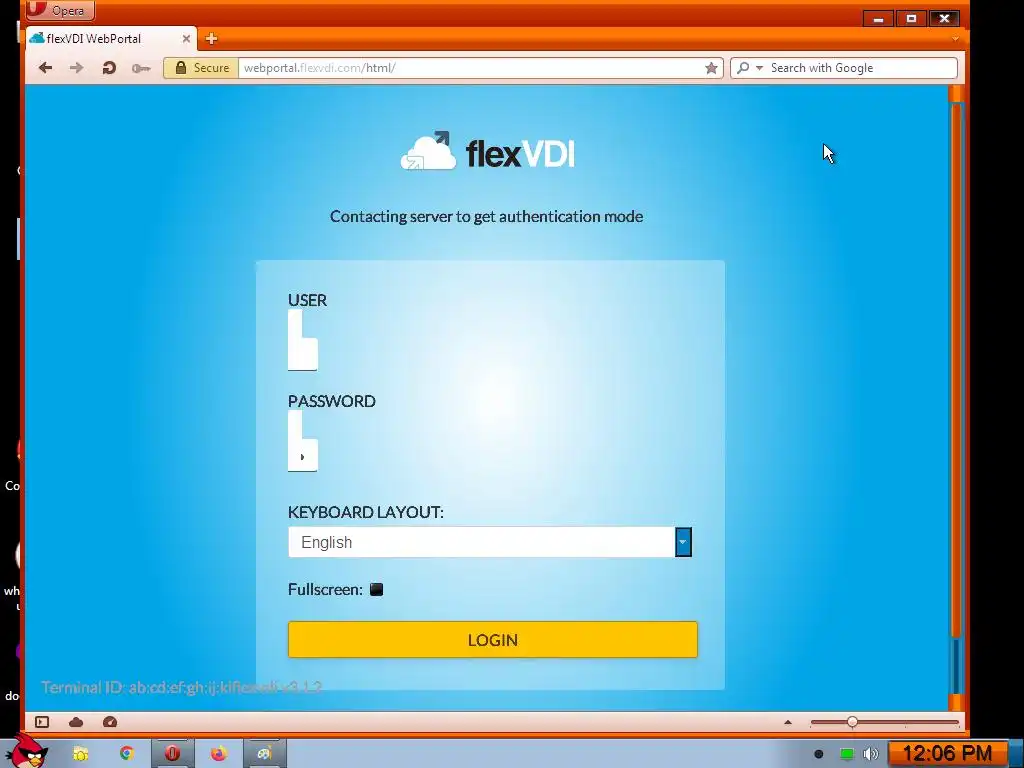Image resolution: width=1024 pixels, height=768 pixels.
Task: Close the flexVDI WebPortal tab
Action: point(186,39)
